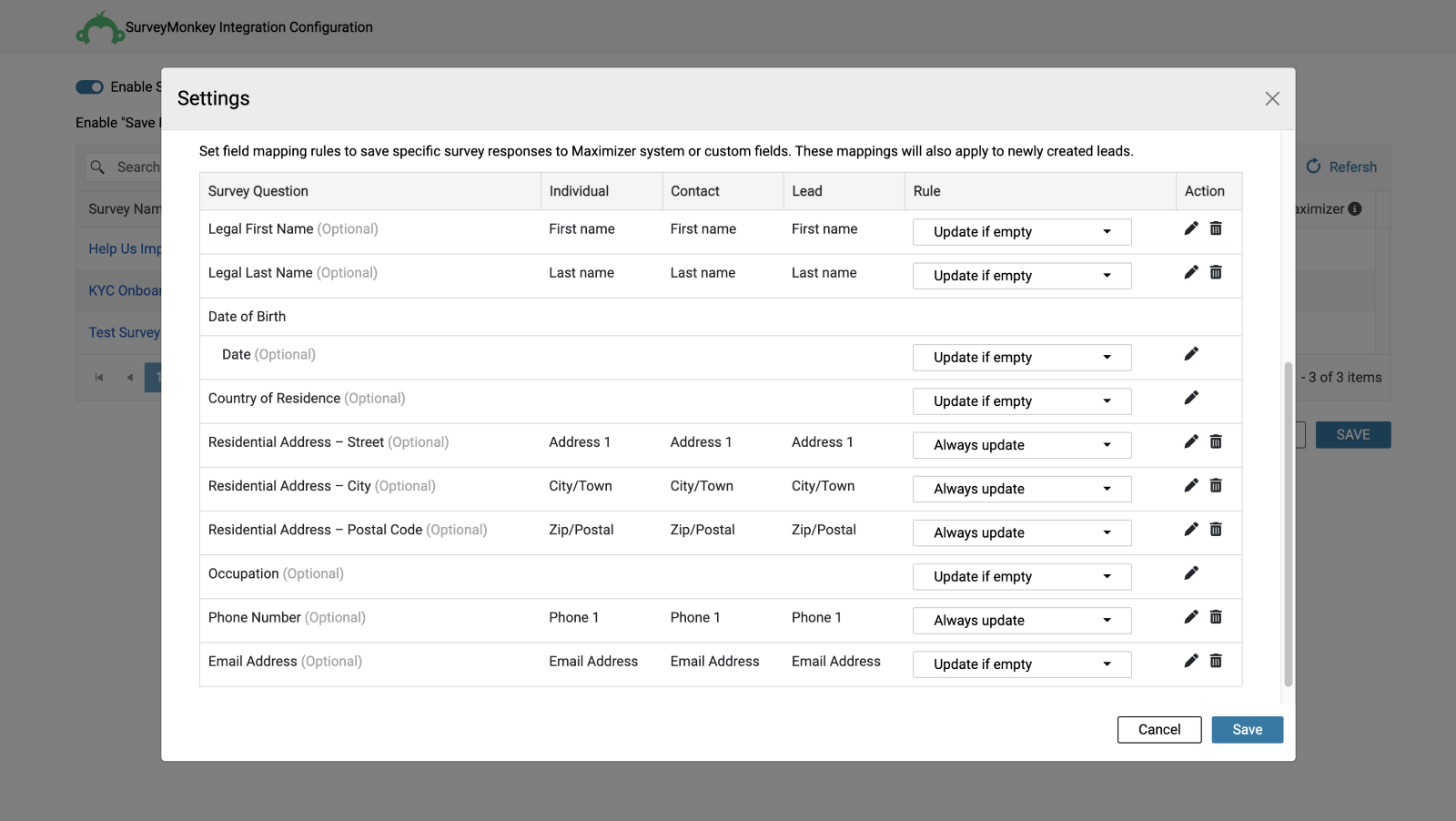Click the search magnifier icon in background page

click(97, 167)
